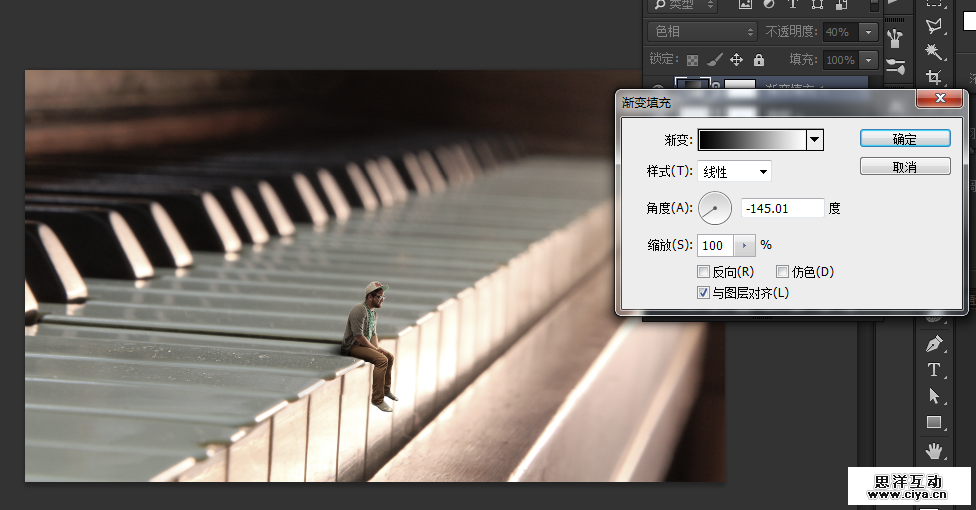Enable the 仿色(D) dither checkbox
This screenshot has width=976, height=510.
click(783, 272)
